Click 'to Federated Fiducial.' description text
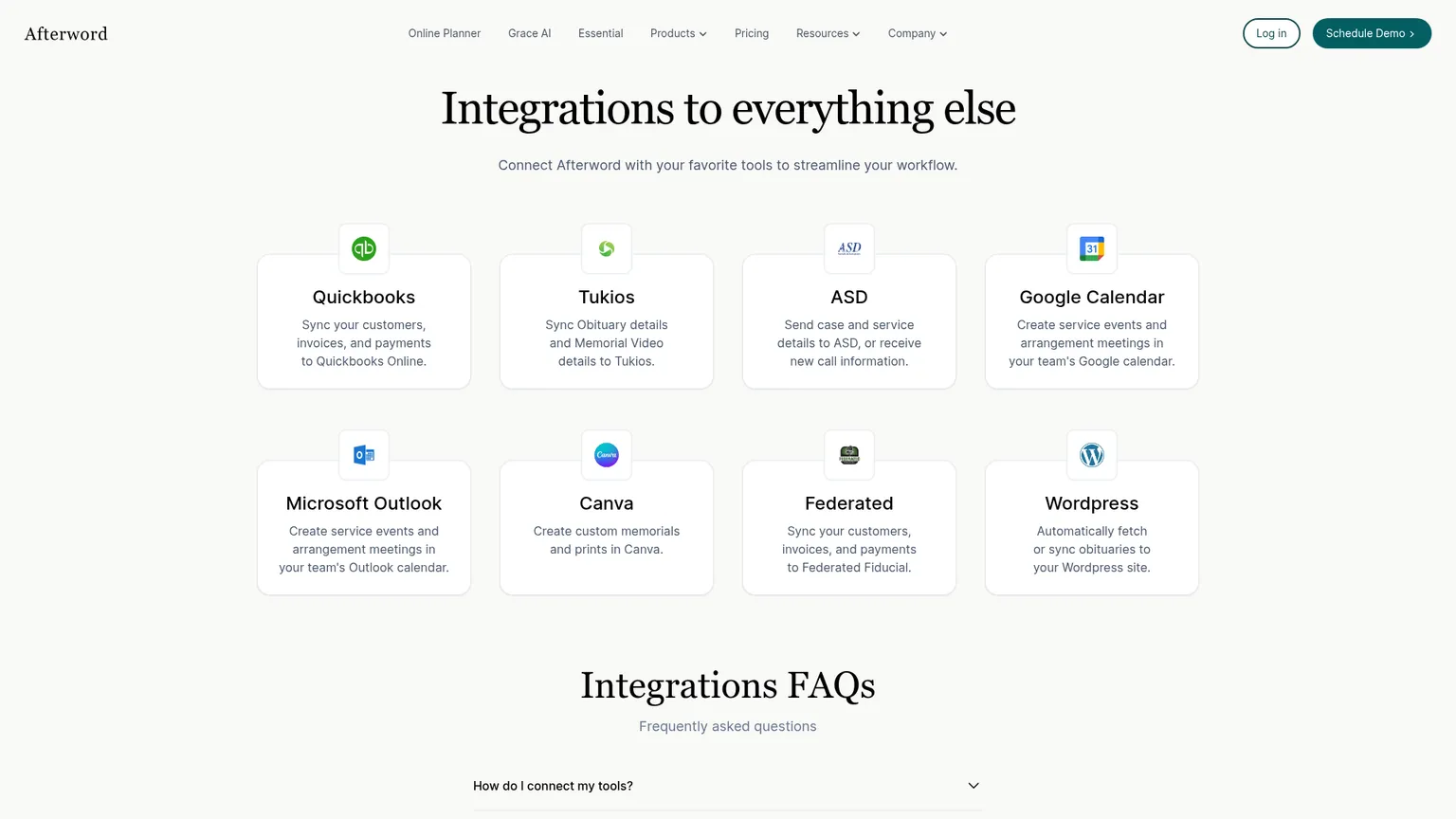Image resolution: width=1456 pixels, height=819 pixels. 849,568
